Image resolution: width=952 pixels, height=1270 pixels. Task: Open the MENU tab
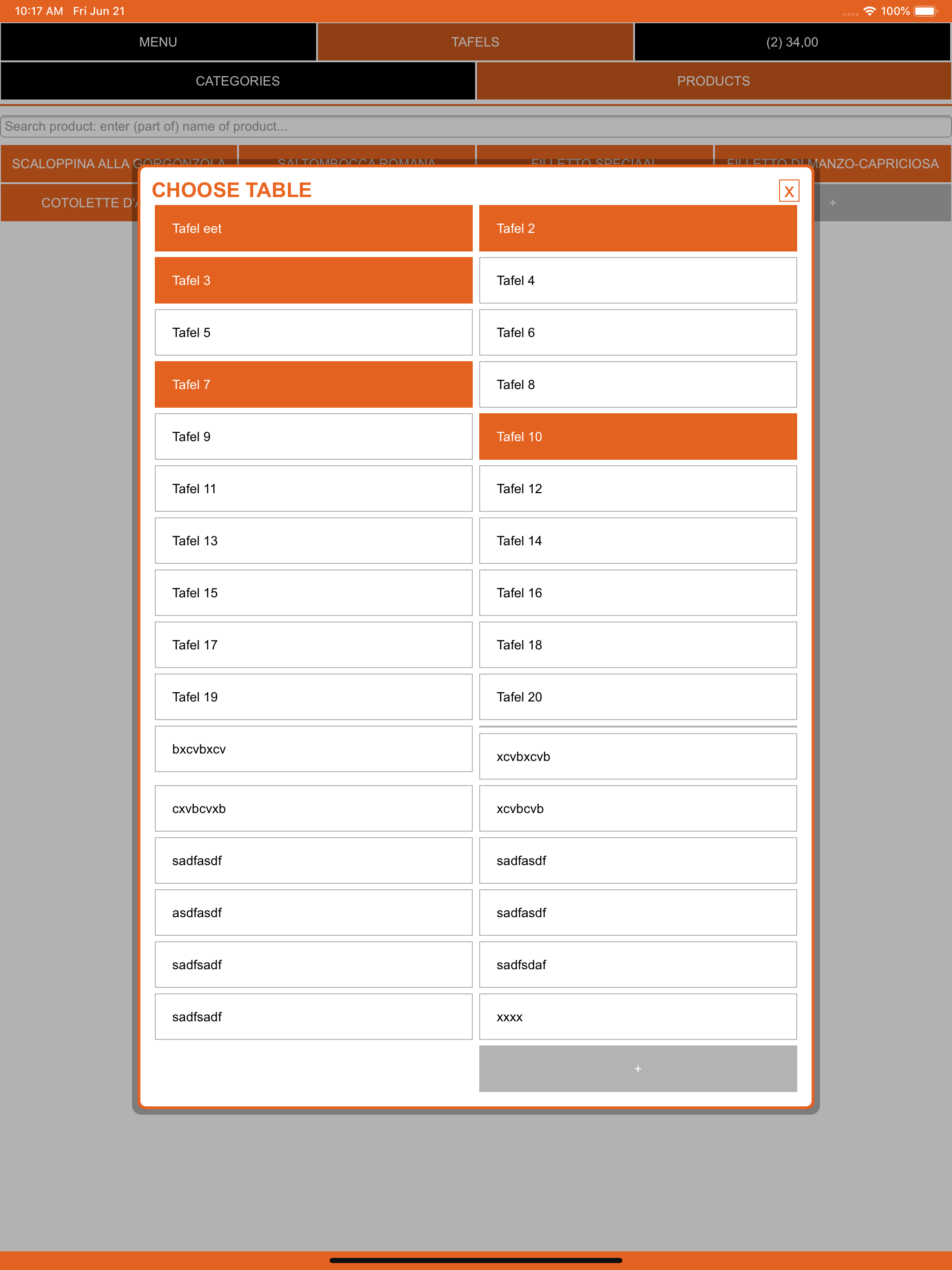click(x=159, y=42)
